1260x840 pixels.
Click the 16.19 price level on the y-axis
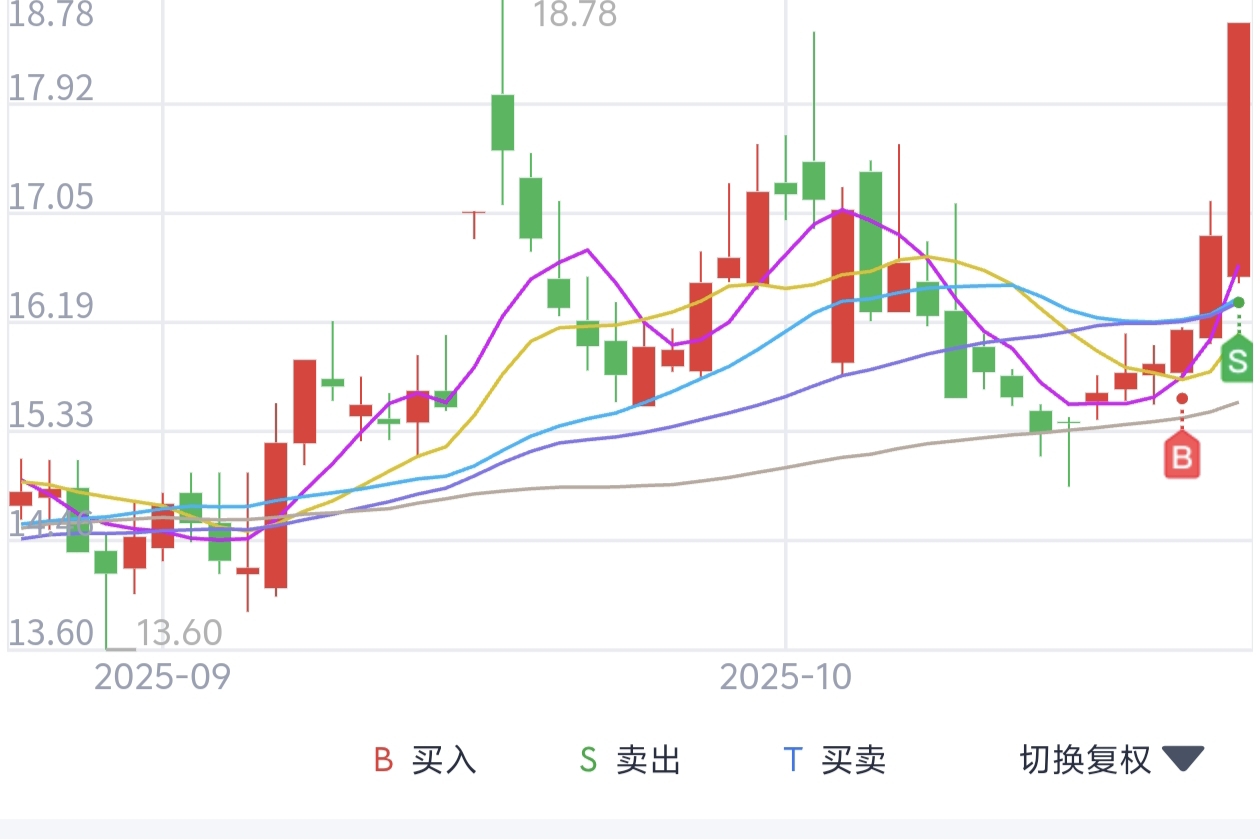pyautogui.click(x=51, y=306)
